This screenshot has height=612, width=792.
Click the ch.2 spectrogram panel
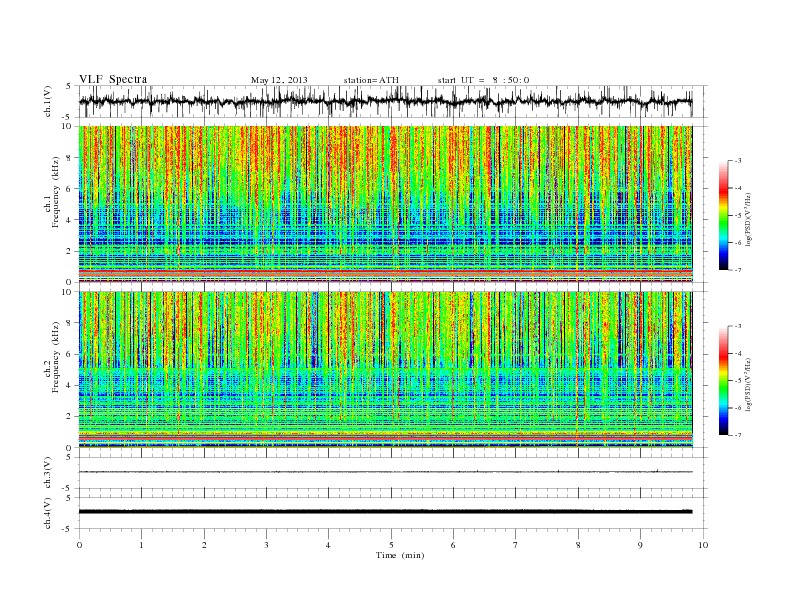tap(385, 369)
